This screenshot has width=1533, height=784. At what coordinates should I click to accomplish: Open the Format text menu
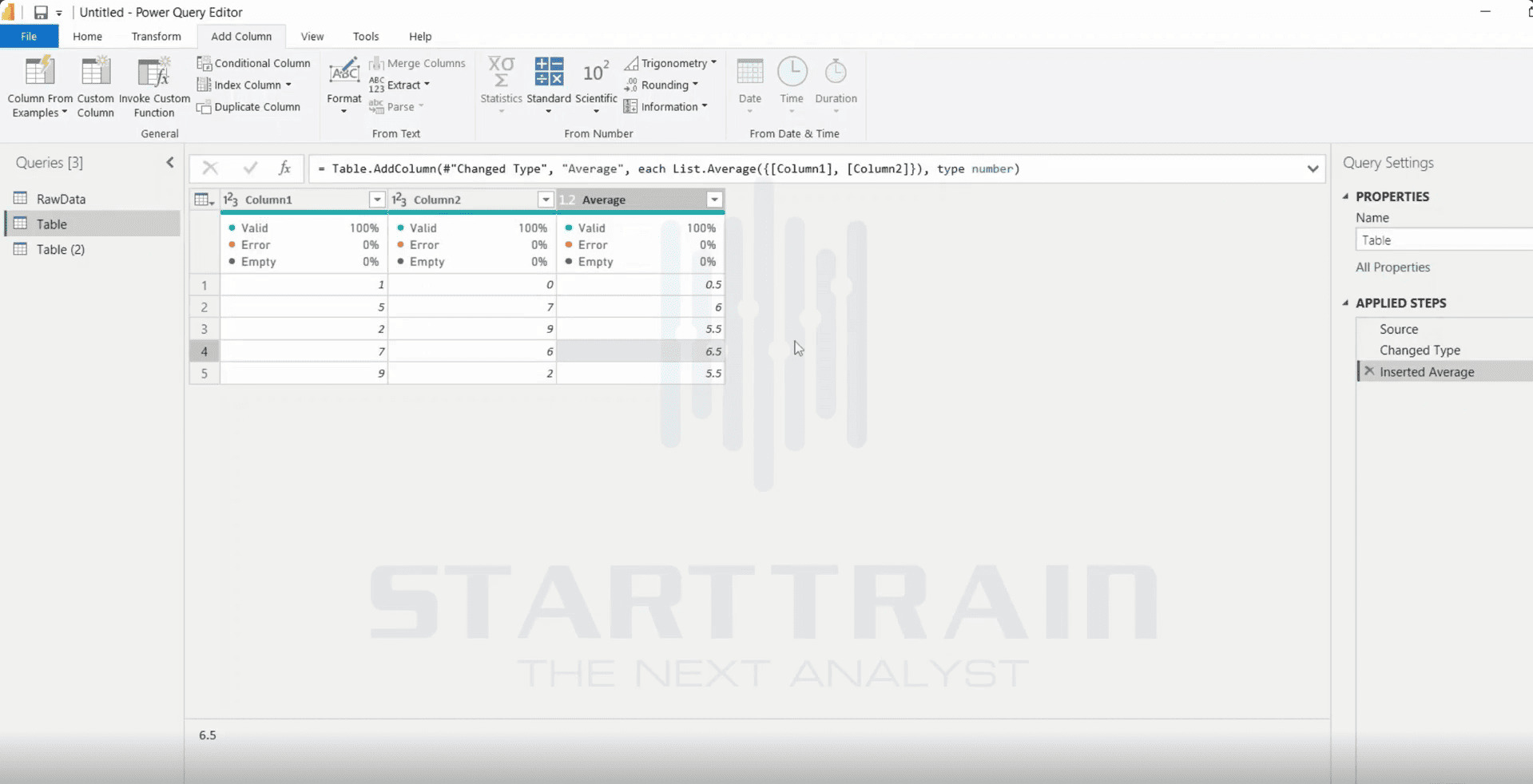click(344, 86)
